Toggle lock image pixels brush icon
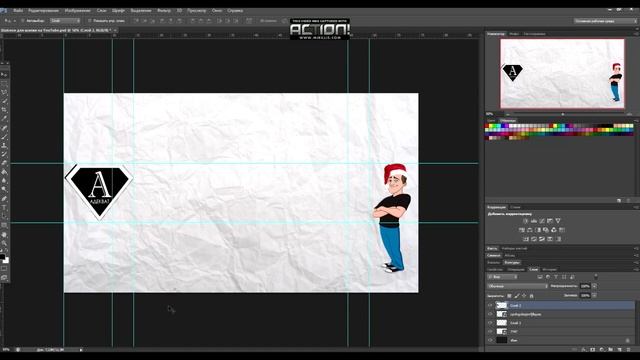This screenshot has width=640, height=360. point(517,296)
